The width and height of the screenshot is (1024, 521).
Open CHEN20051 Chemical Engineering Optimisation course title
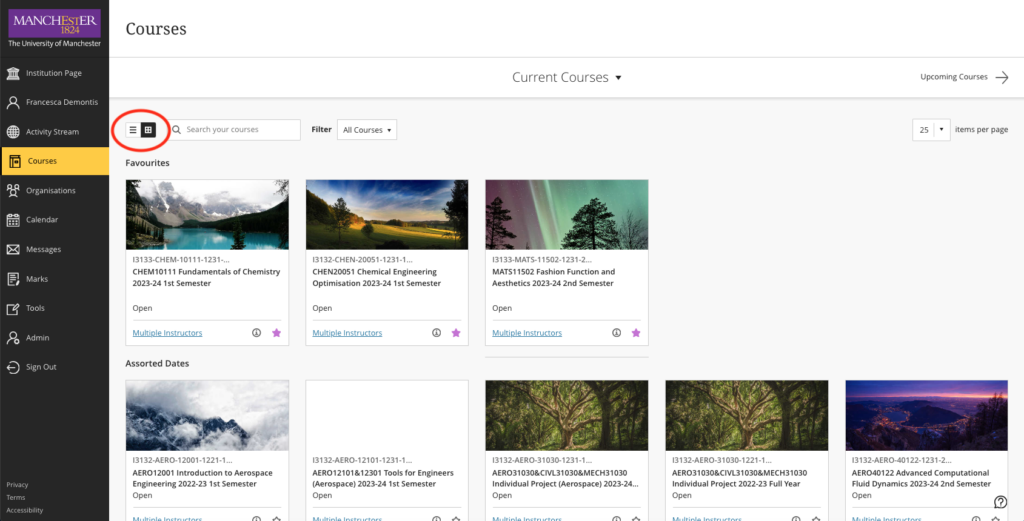pyautogui.click(x=377, y=277)
